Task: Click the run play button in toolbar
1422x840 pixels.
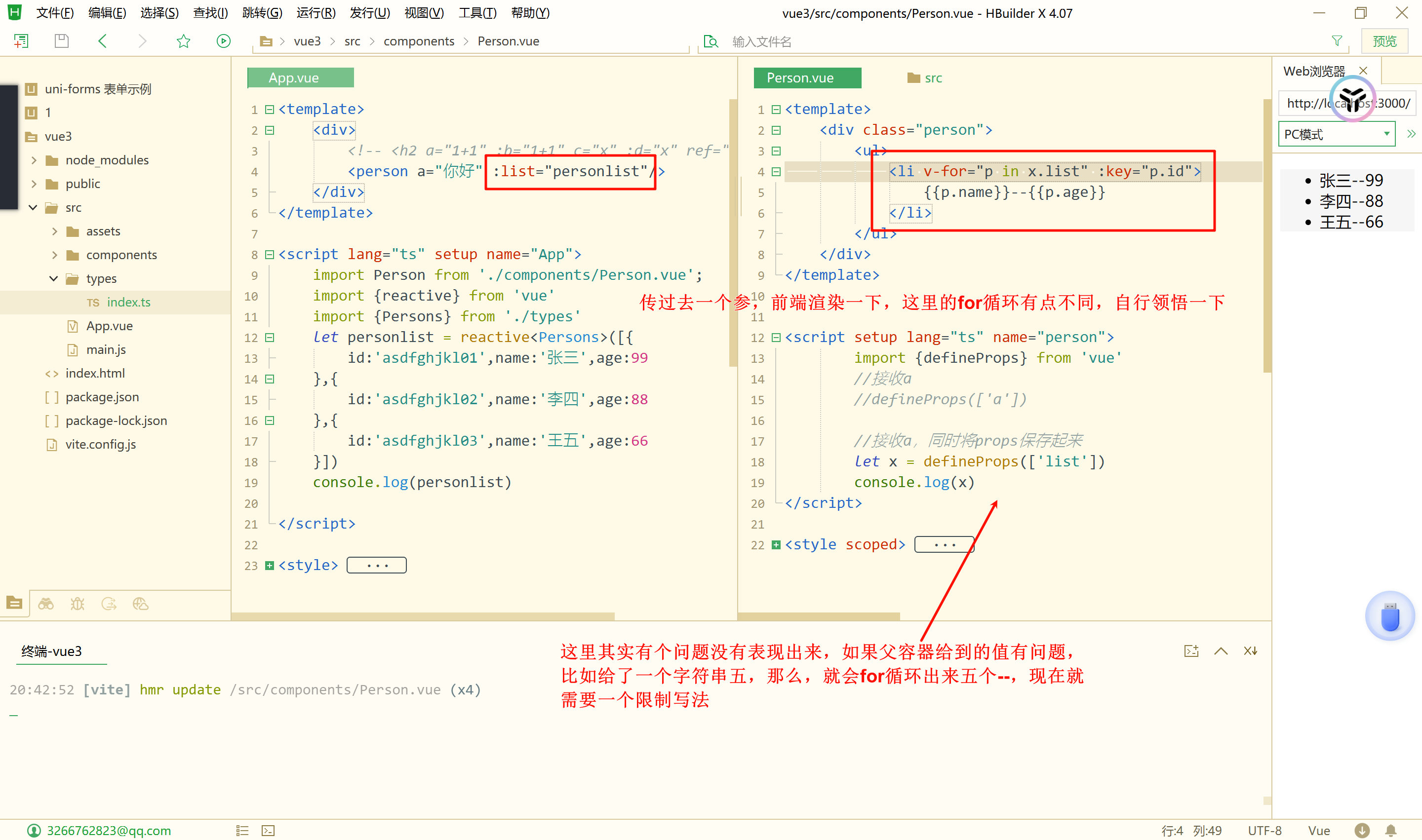Action: tap(223, 41)
